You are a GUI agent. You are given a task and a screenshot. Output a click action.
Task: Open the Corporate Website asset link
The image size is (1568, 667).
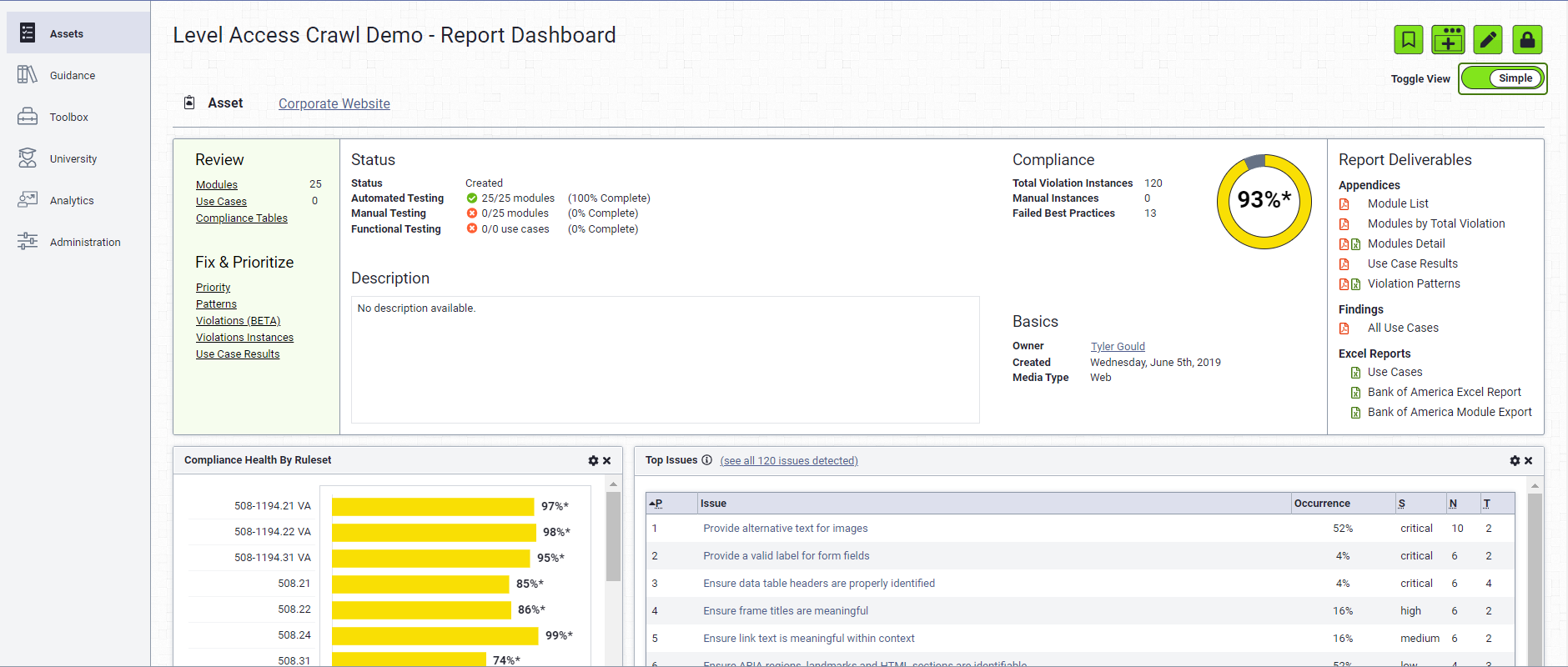pyautogui.click(x=334, y=103)
